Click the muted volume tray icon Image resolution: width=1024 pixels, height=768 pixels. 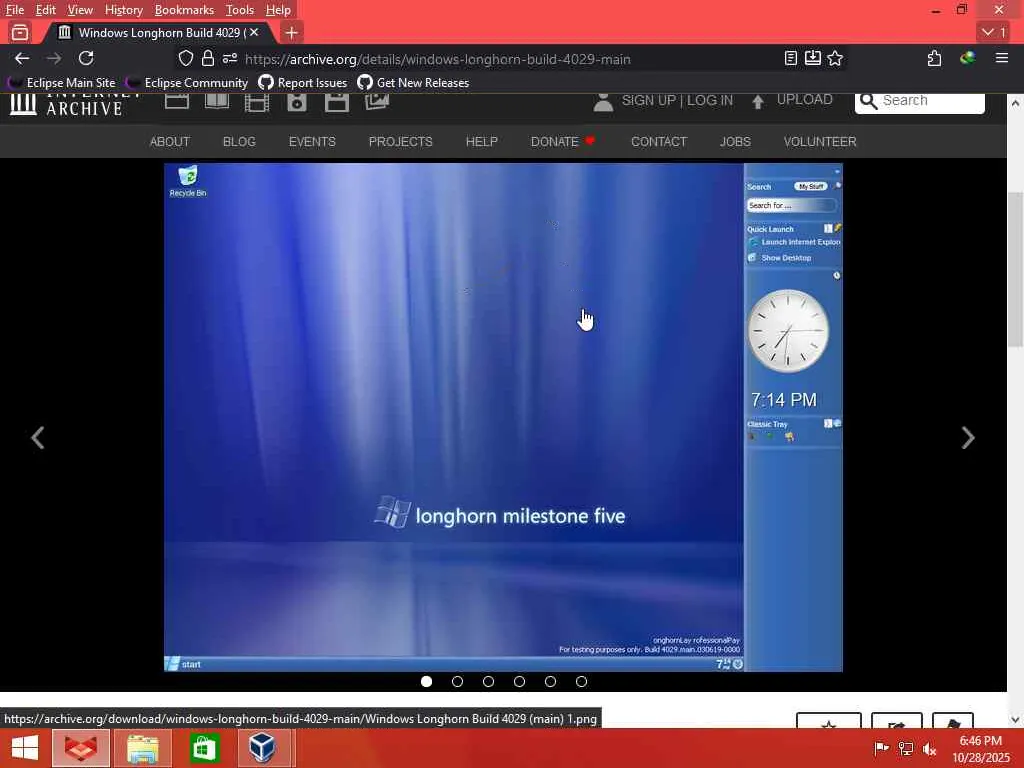(x=929, y=748)
